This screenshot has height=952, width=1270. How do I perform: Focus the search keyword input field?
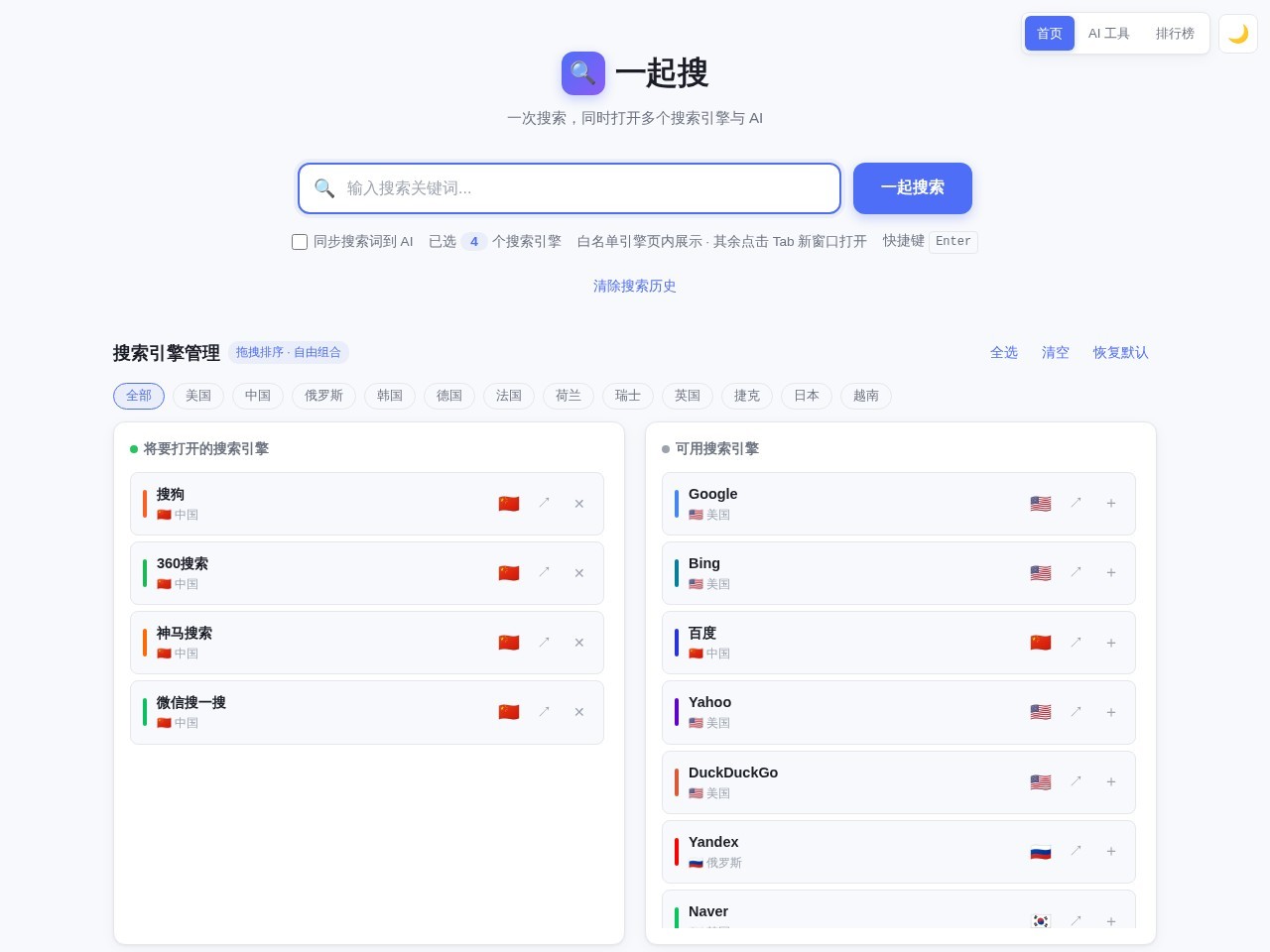[x=570, y=188]
